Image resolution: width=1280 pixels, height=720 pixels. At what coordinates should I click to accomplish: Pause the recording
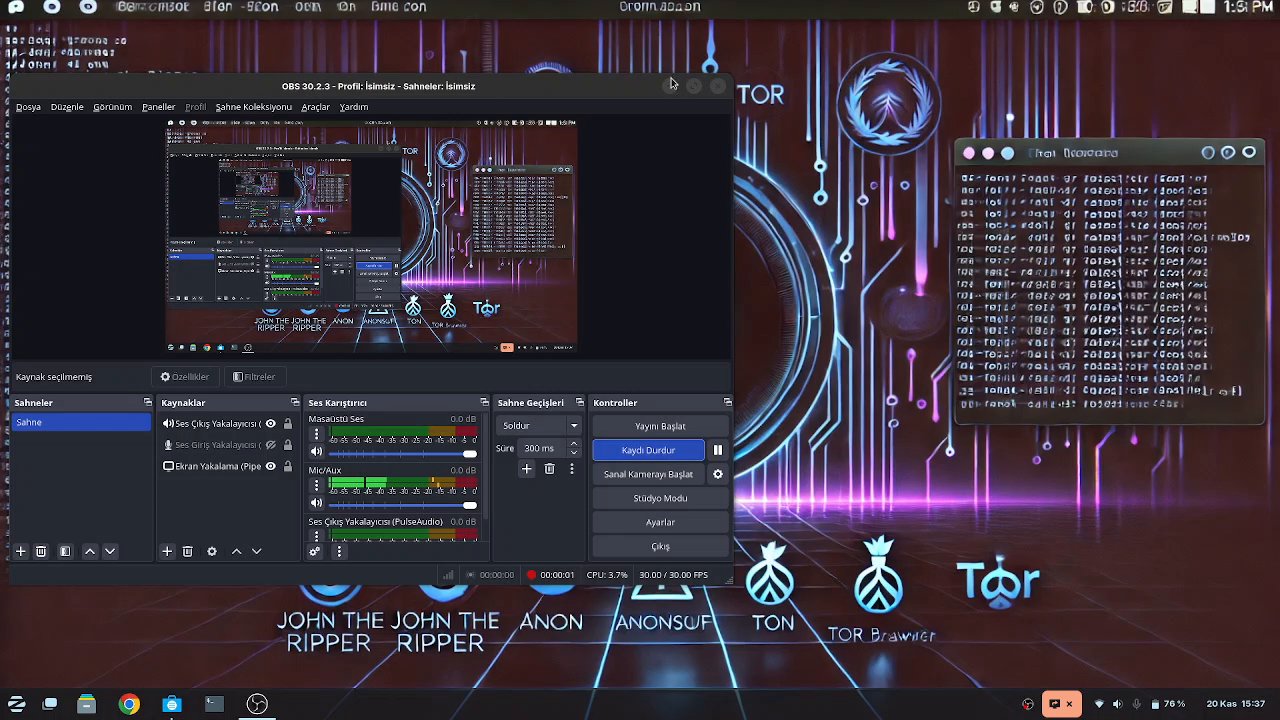point(717,450)
